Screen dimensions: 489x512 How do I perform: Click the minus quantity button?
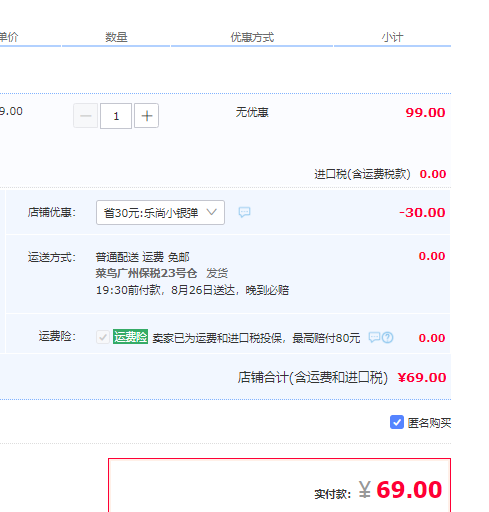pos(86,116)
